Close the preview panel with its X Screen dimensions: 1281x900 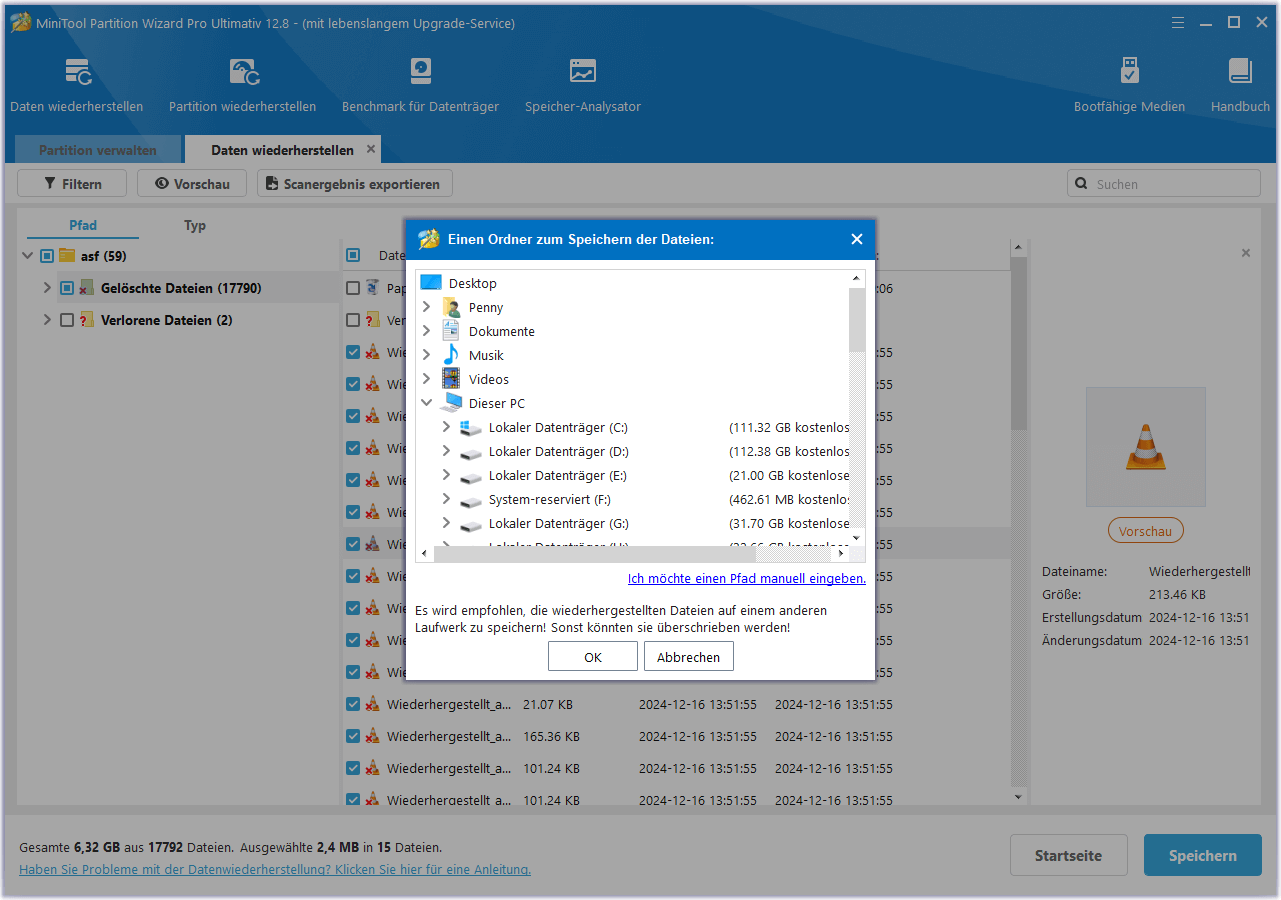click(x=1246, y=253)
